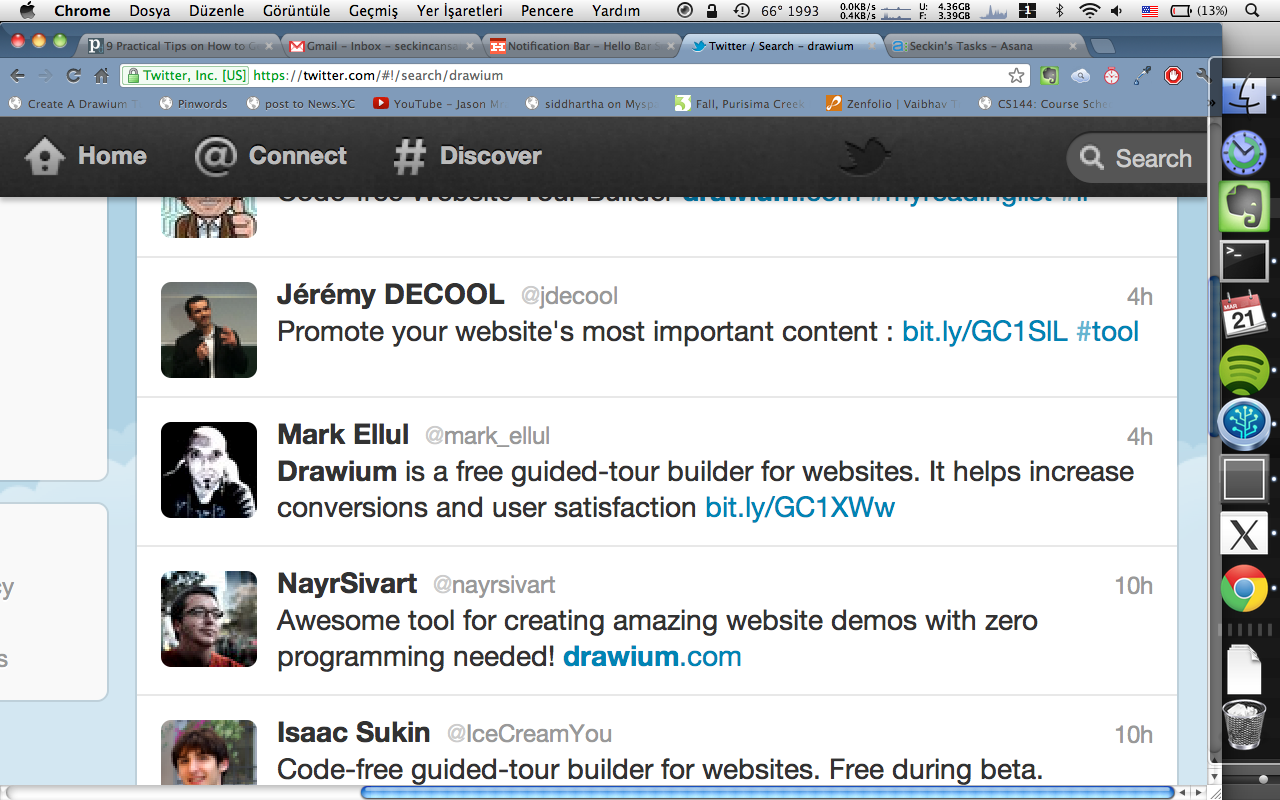
Task: Click the Twitter bird logo
Action: (x=864, y=156)
